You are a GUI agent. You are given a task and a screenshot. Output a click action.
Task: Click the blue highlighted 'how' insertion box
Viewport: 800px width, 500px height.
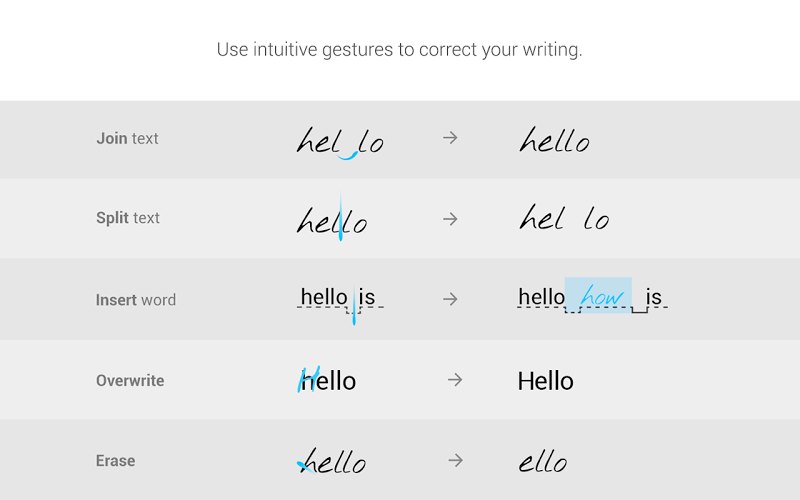599,296
